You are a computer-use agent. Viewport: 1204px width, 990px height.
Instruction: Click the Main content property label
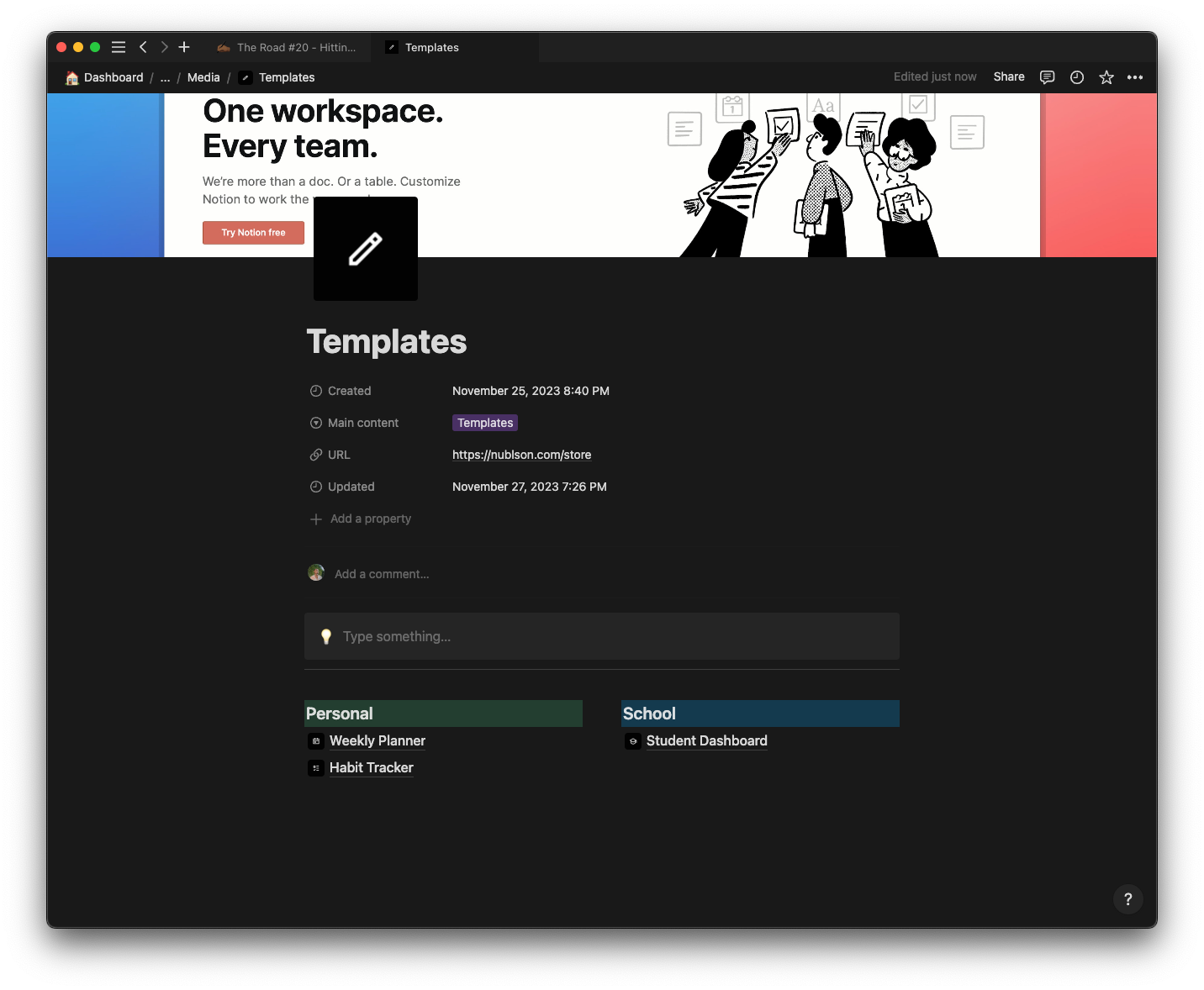(354, 423)
